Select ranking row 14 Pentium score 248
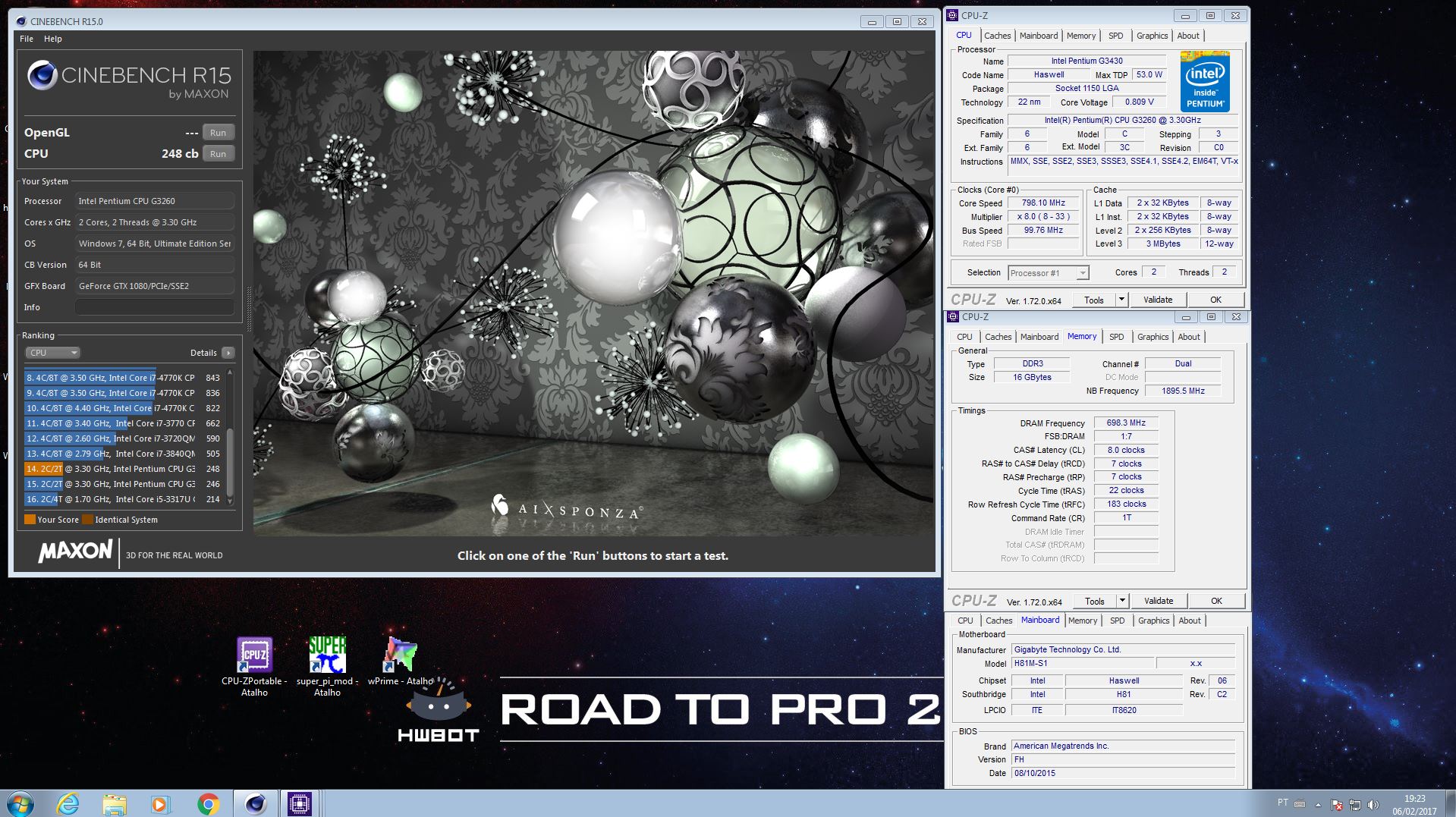The image size is (1456, 817). click(124, 469)
